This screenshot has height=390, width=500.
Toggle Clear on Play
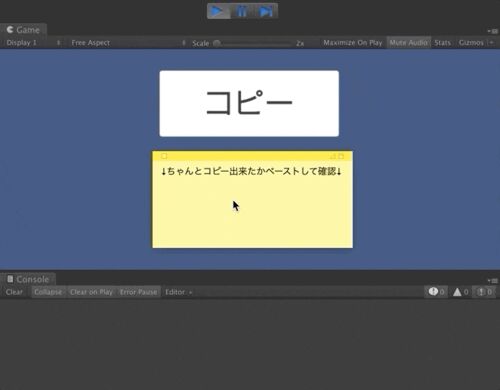[91, 292]
